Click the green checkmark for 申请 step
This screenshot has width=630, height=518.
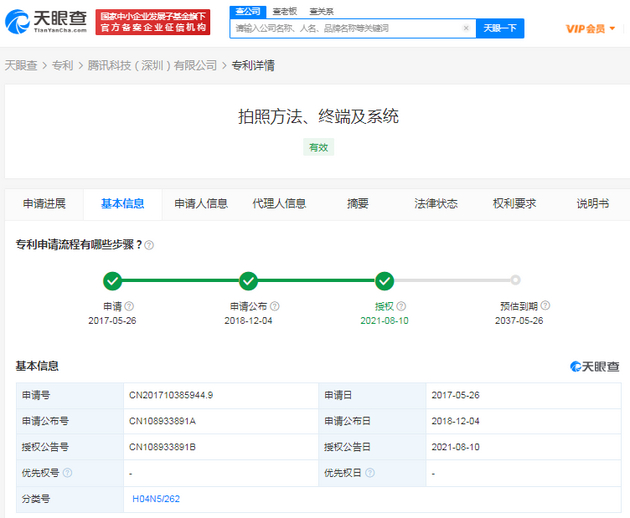click(113, 281)
